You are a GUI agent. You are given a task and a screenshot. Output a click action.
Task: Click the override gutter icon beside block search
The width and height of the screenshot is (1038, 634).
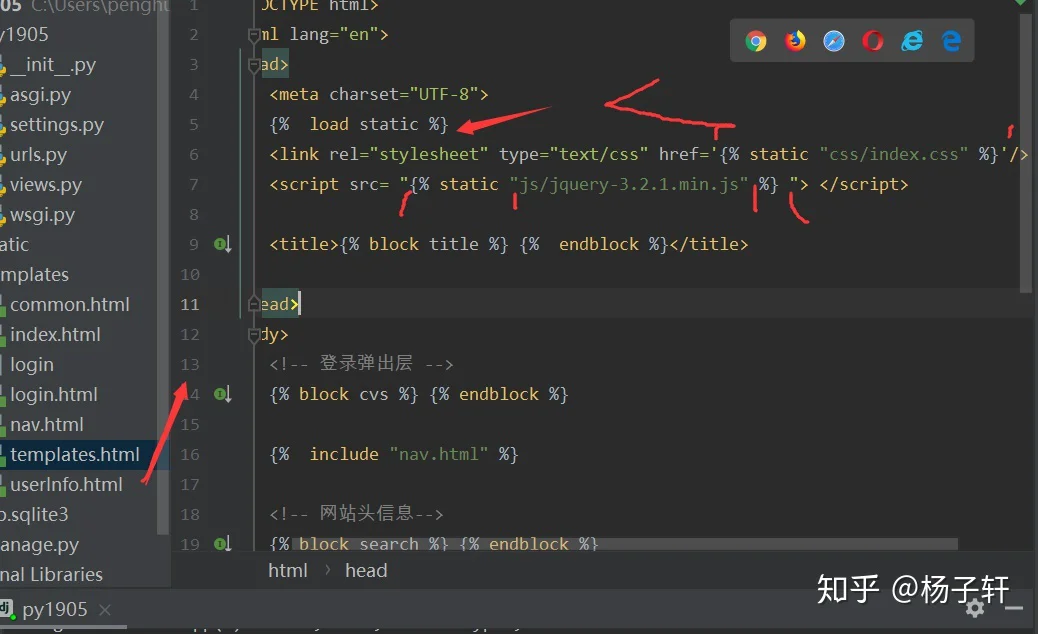[222, 543]
